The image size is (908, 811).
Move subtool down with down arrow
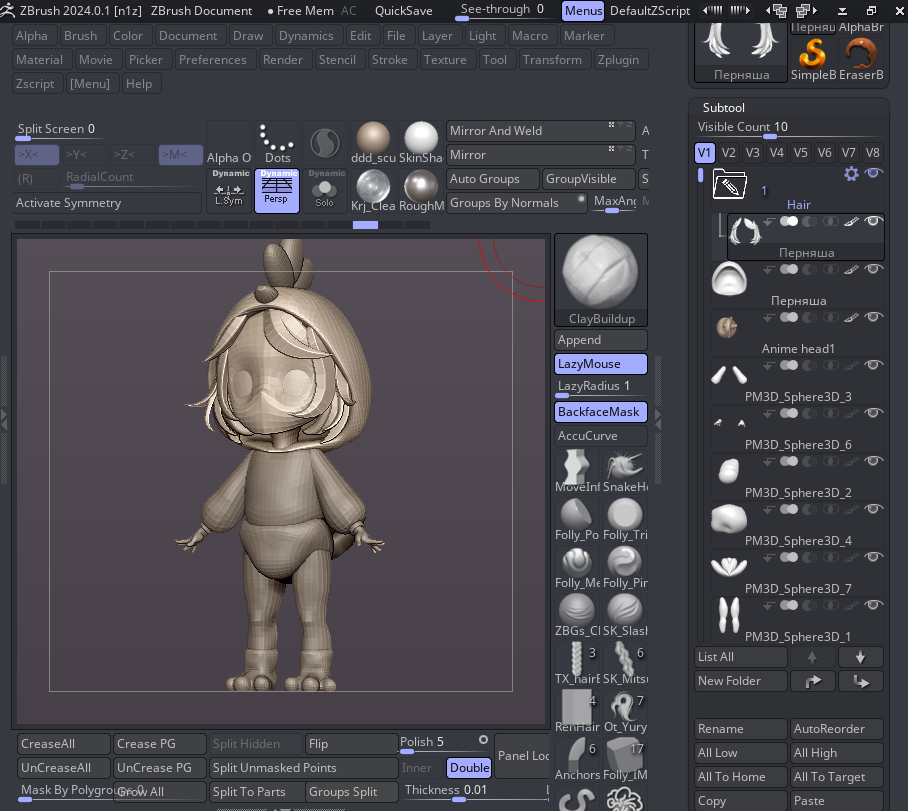point(860,657)
